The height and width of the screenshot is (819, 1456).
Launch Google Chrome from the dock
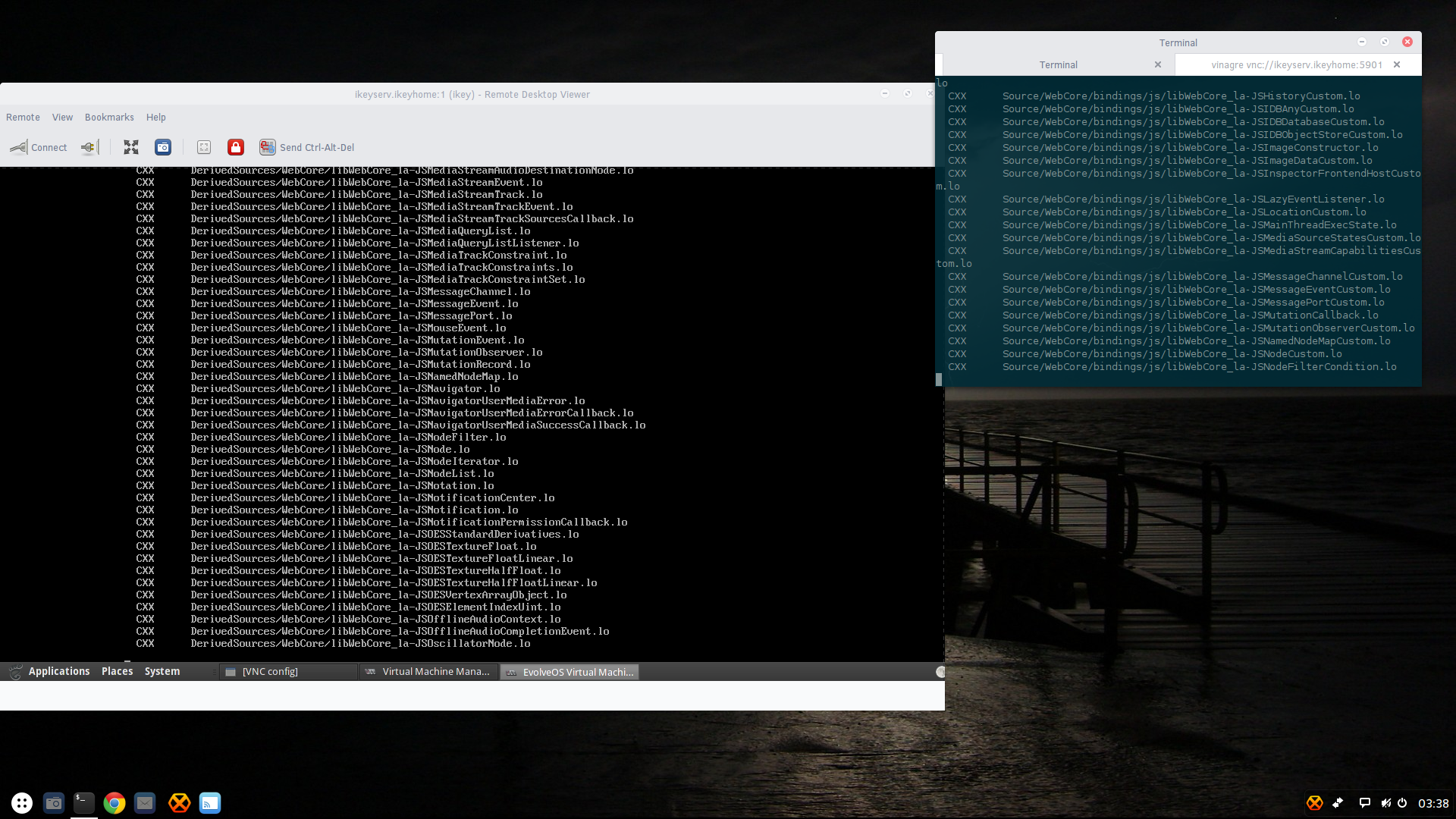coord(115,802)
